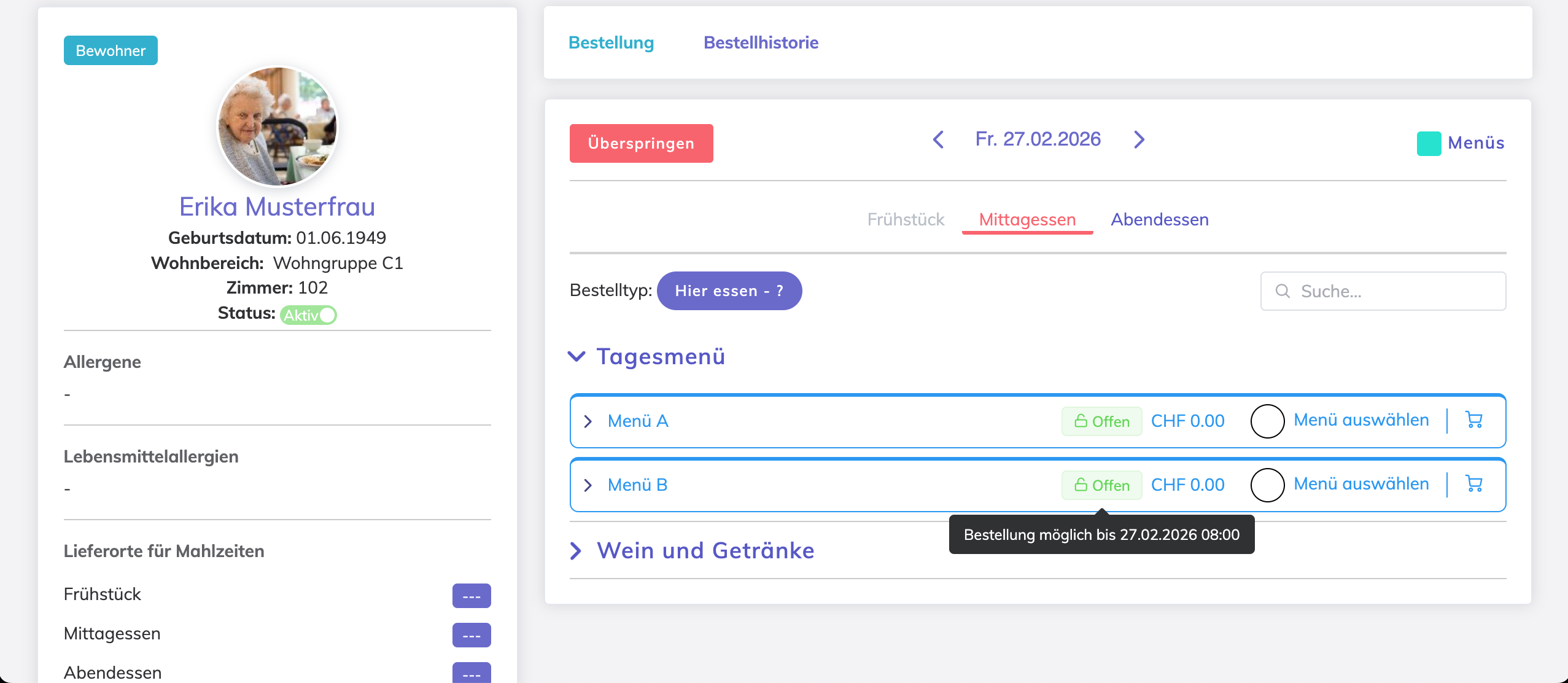Click the Offen lock badge for Menü A
This screenshot has height=683, width=1568.
click(1101, 421)
